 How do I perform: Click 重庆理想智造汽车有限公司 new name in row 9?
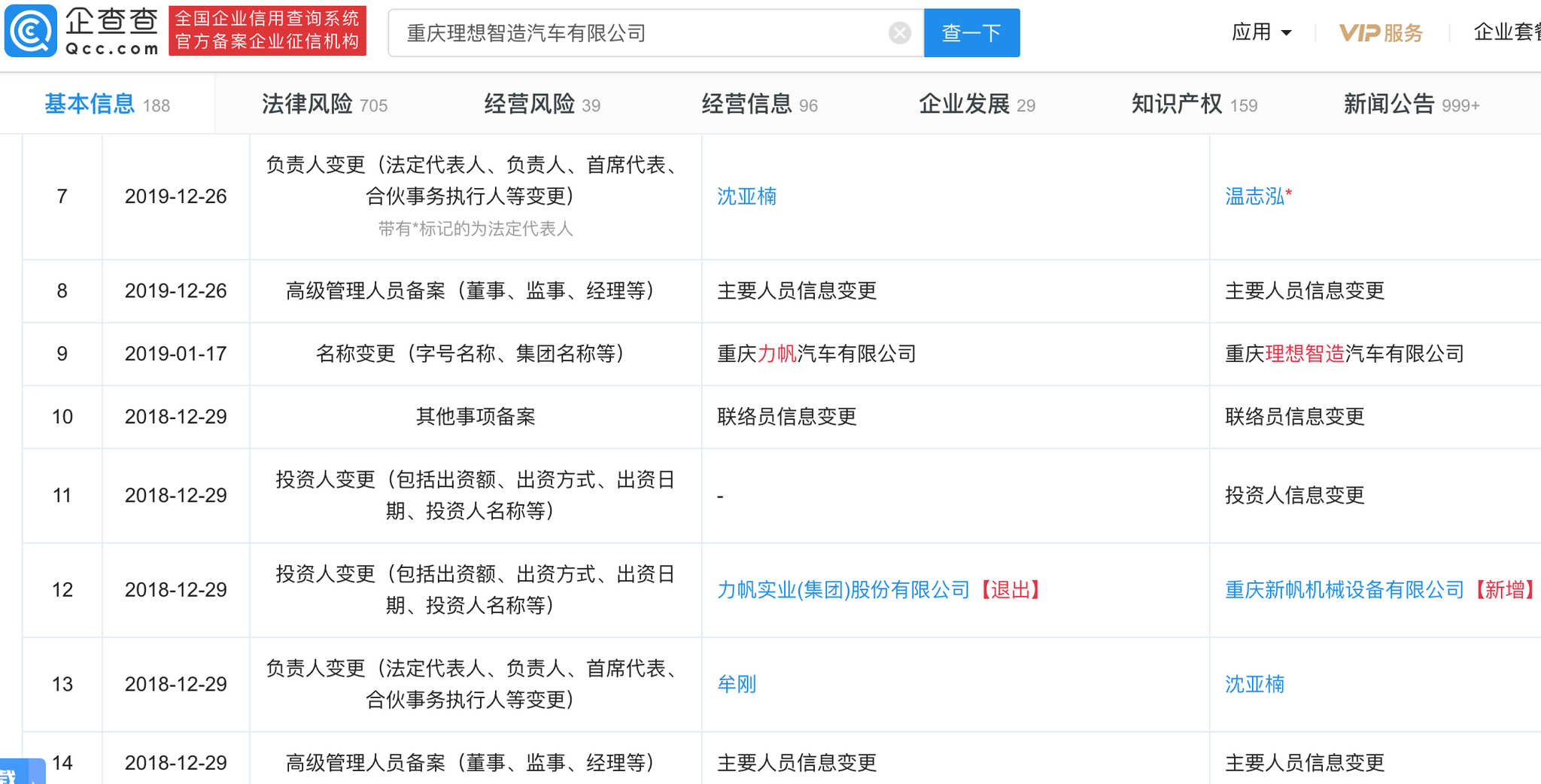point(1345,354)
